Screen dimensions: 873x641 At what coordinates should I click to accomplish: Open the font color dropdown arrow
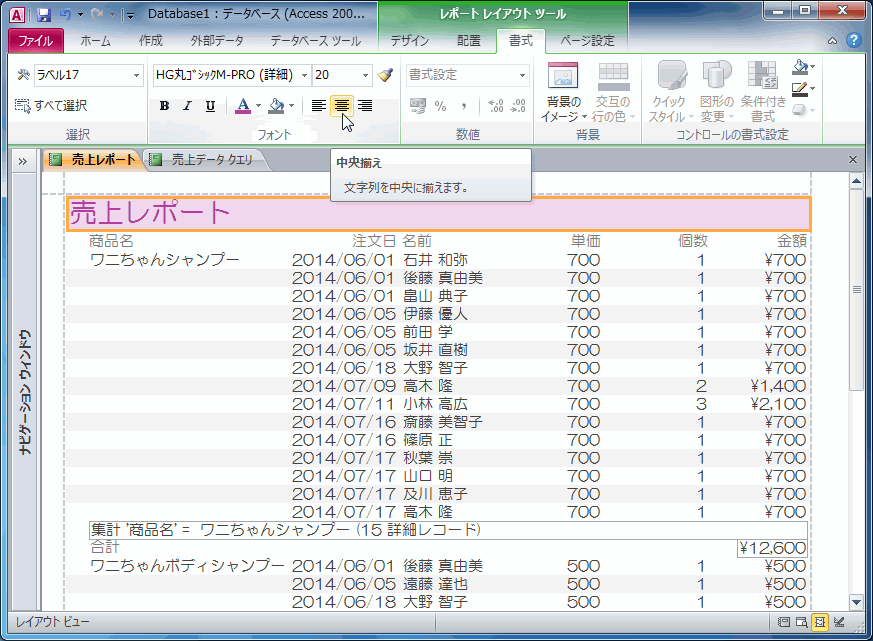[x=258, y=106]
